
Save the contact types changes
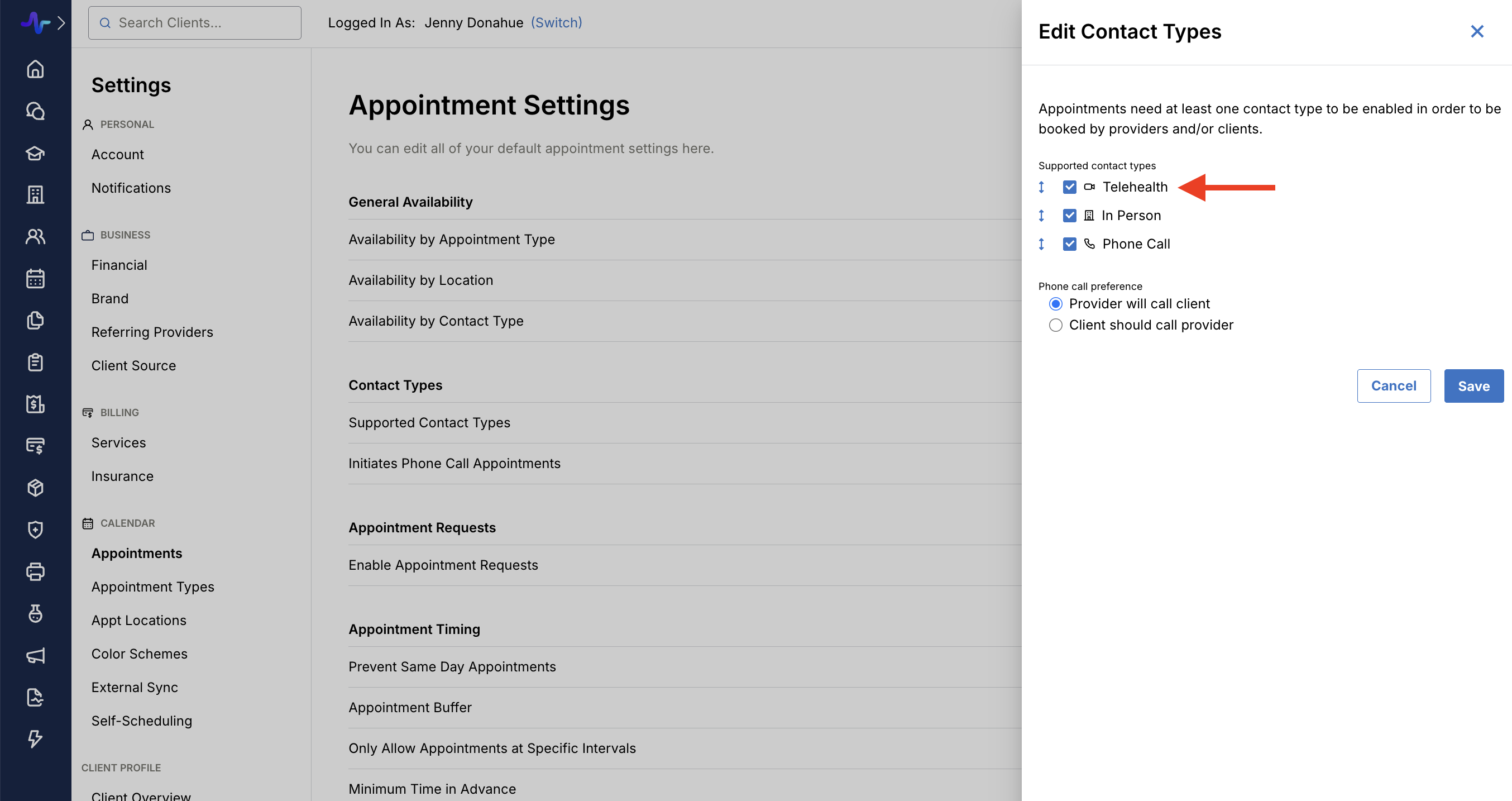point(1473,386)
